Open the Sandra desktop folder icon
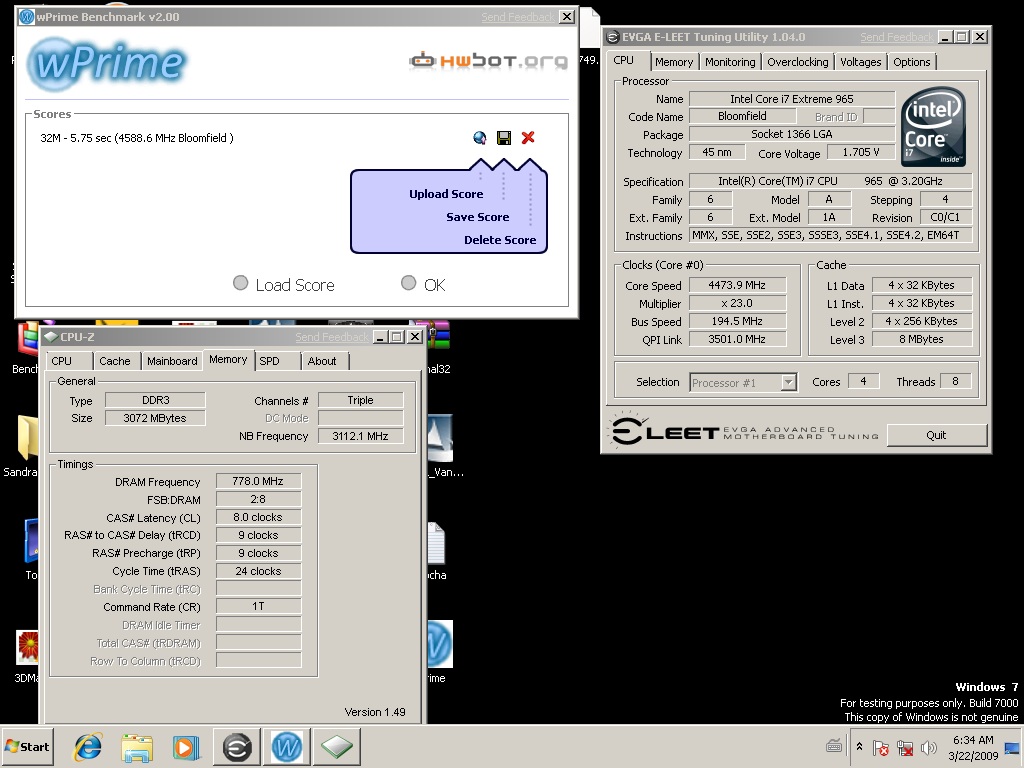Viewport: 1025px width, 768px height. pos(27,437)
